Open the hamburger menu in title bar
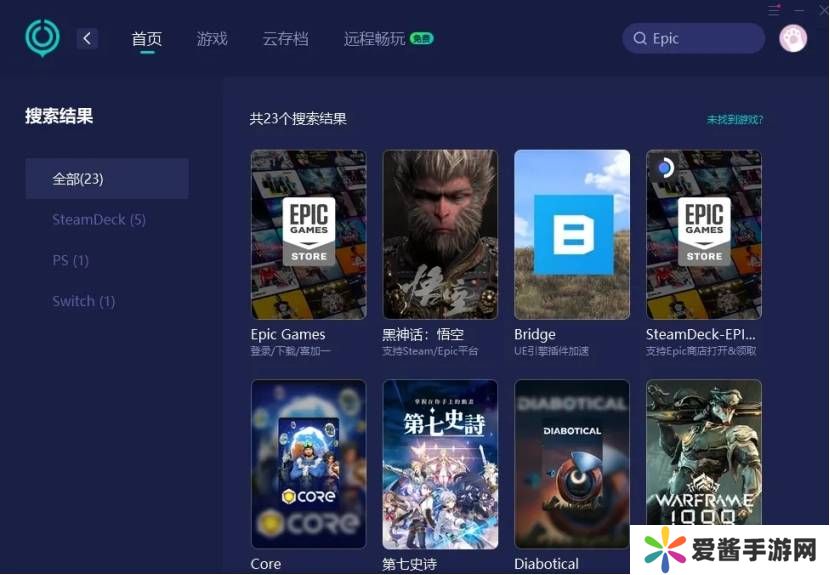This screenshot has height=575, width=830. pos(774,10)
